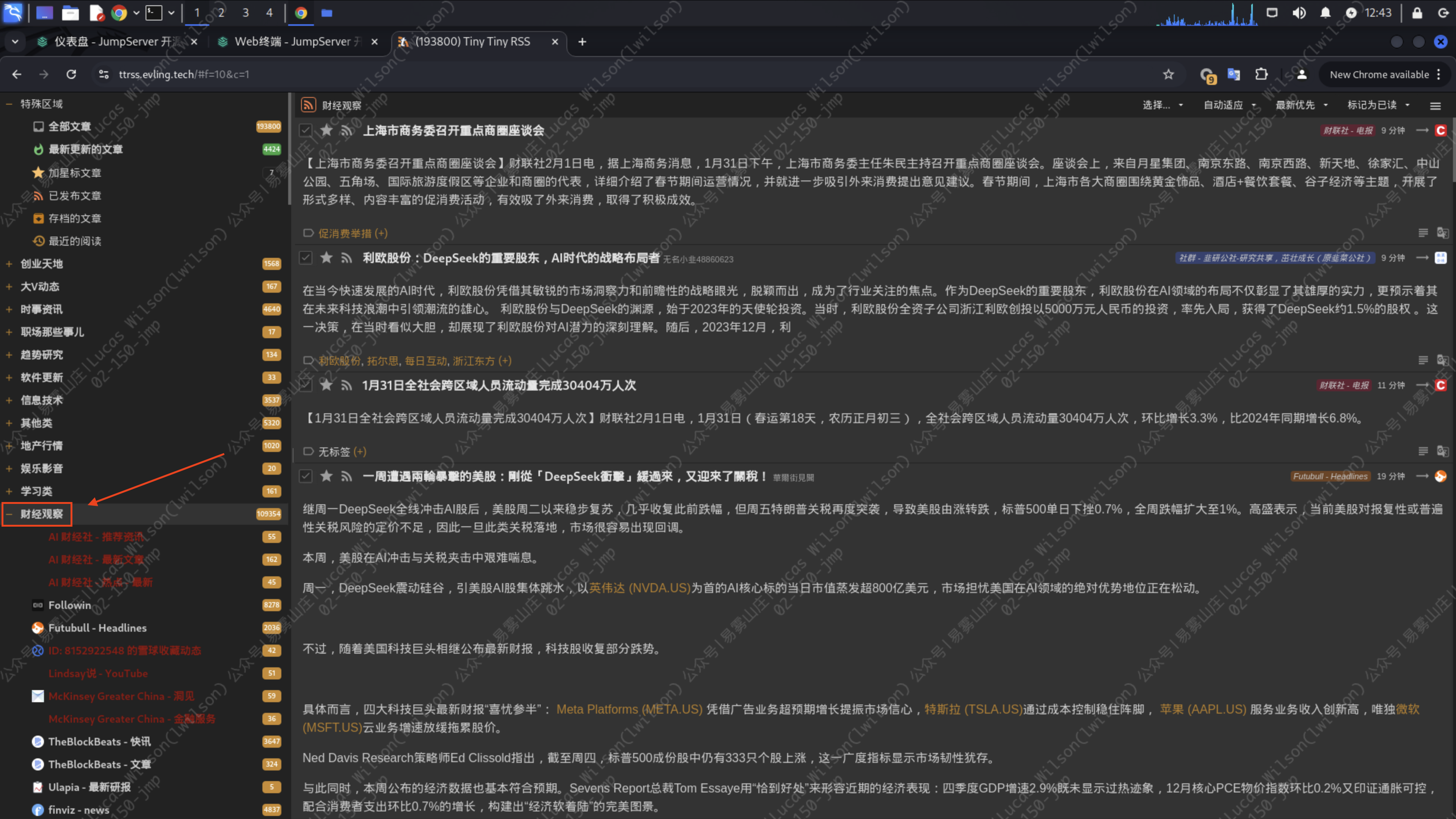Go back with the browser back arrow
The height and width of the screenshot is (819, 1456).
(x=16, y=74)
